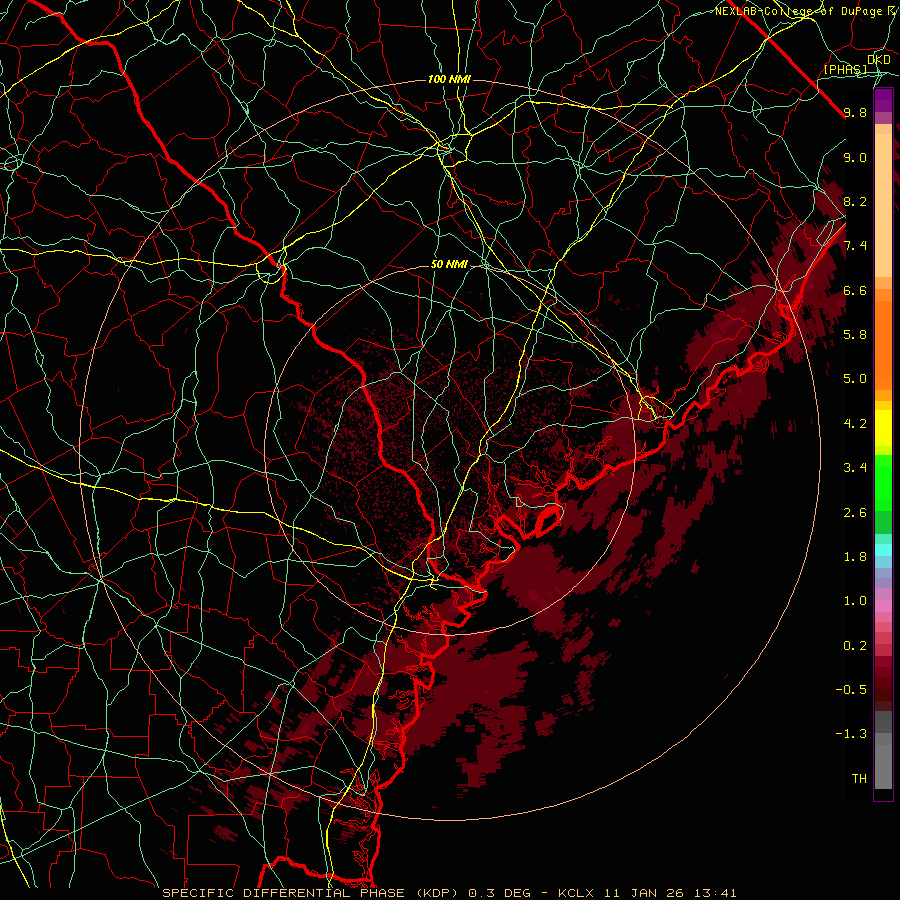Click the yellow band of the color bar

click(x=883, y=428)
